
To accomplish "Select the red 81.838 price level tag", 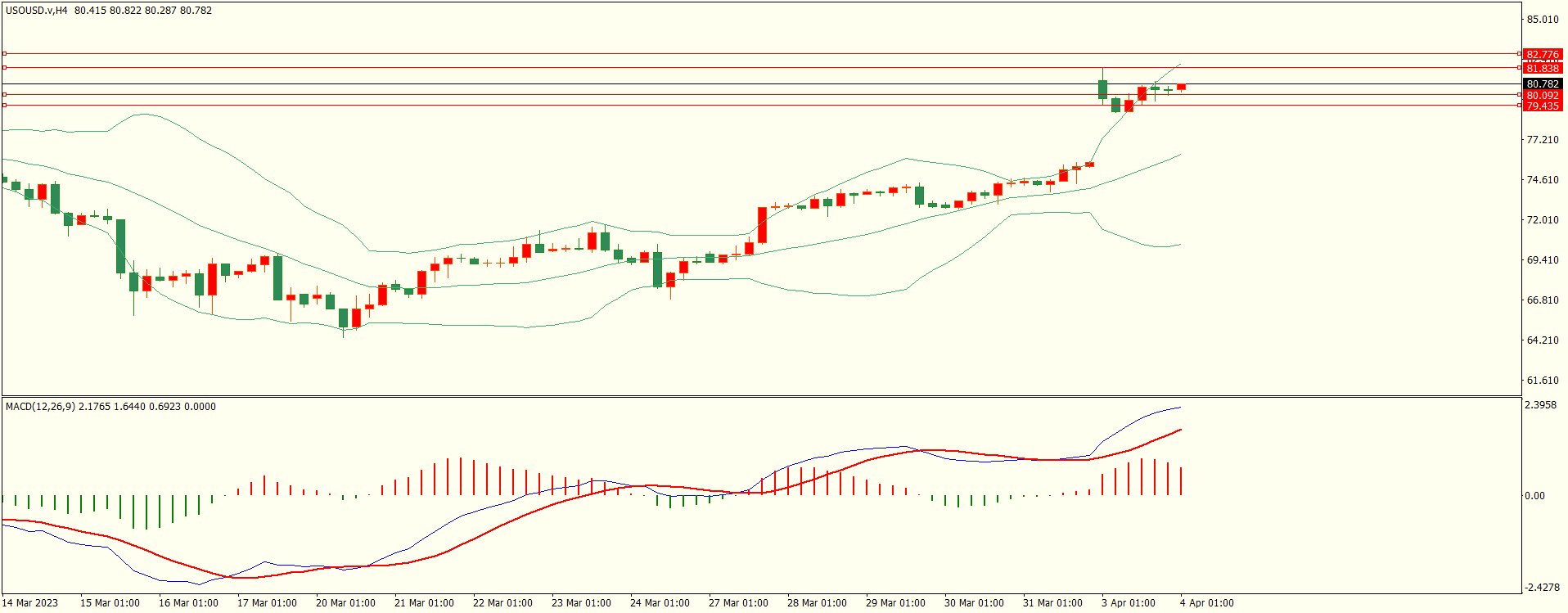I will (1542, 69).
